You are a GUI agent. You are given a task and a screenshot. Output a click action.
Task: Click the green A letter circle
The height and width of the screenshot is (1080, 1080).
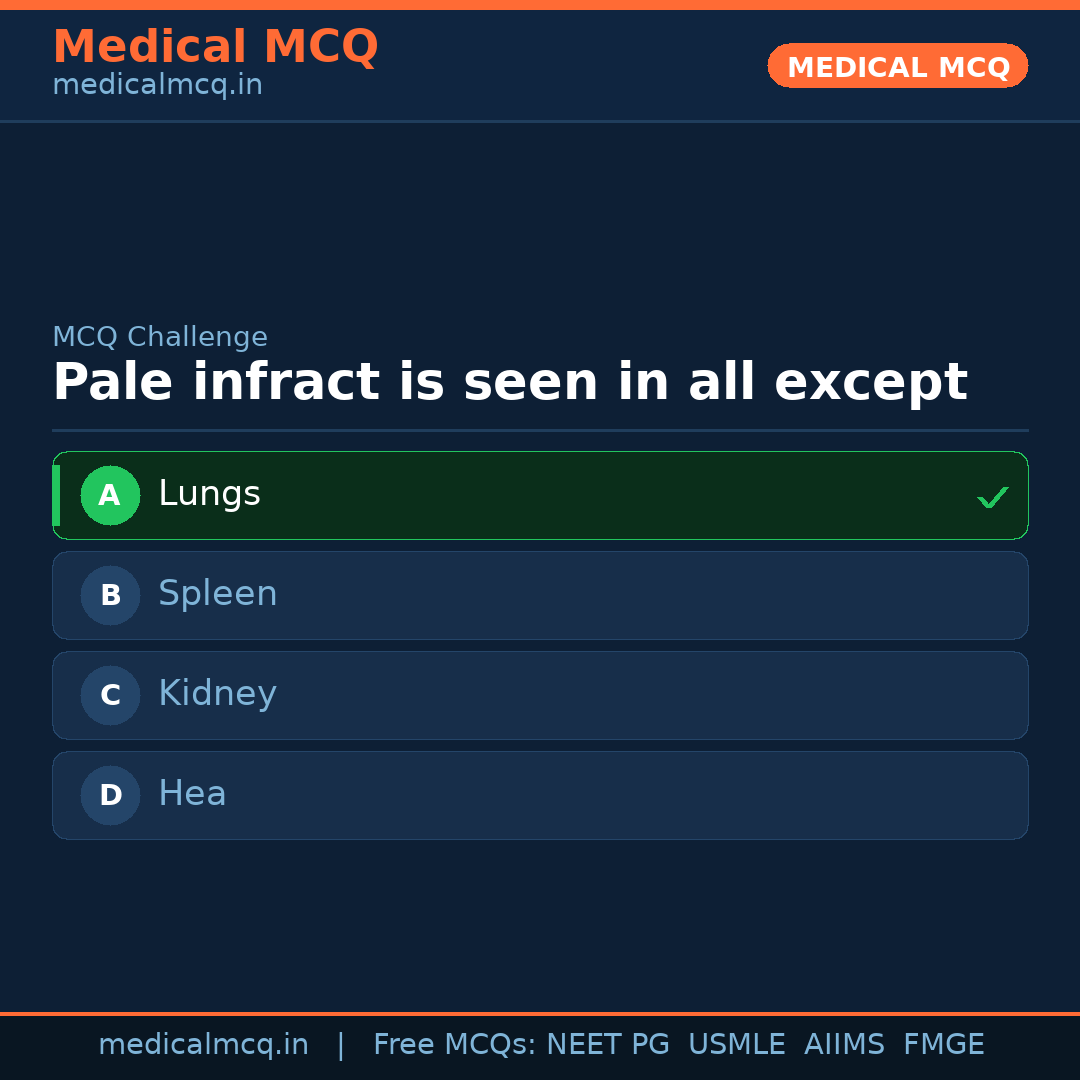point(110,495)
